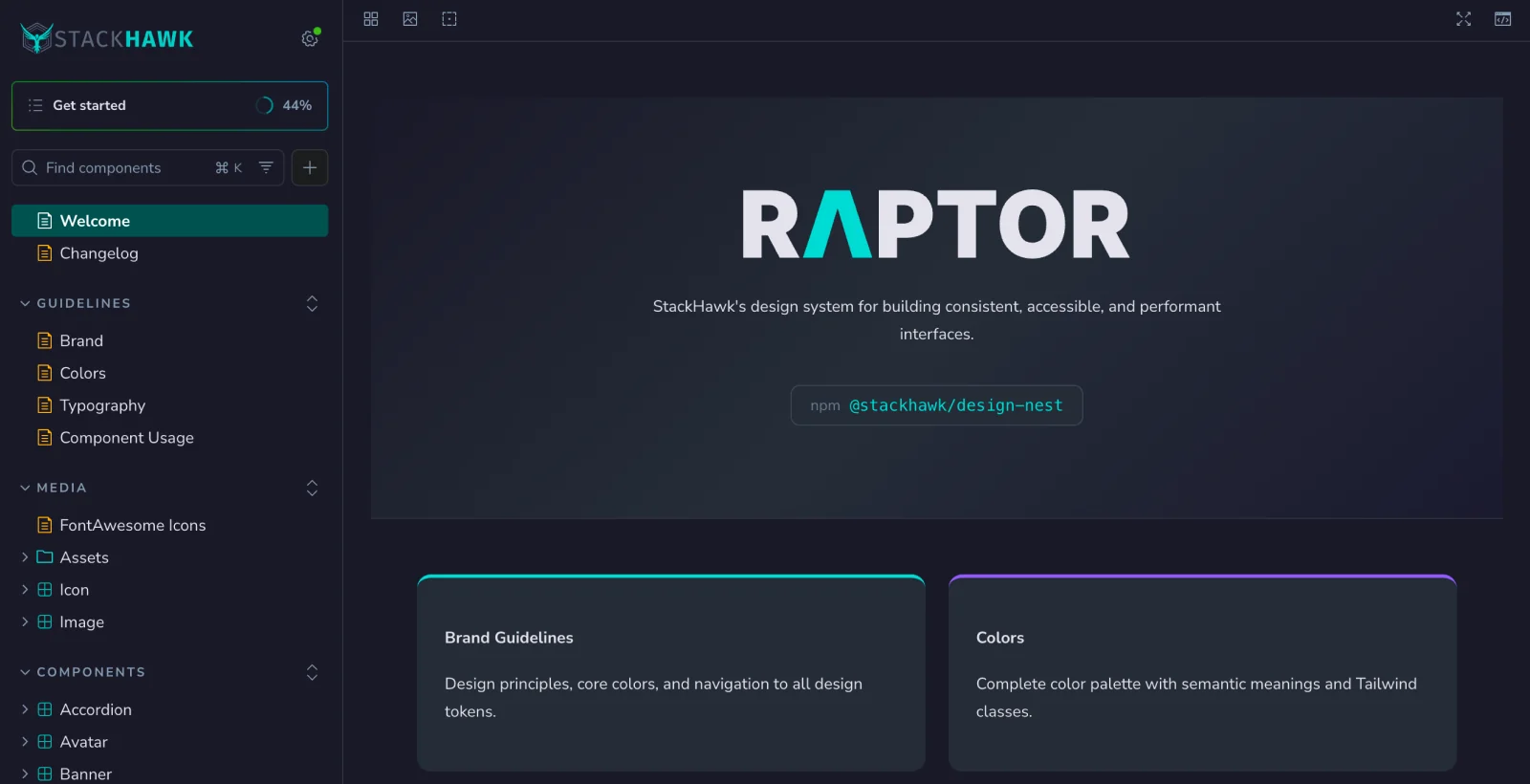The height and width of the screenshot is (784, 1530).
Task: Click the GUIDELINES section label
Action: (x=84, y=303)
